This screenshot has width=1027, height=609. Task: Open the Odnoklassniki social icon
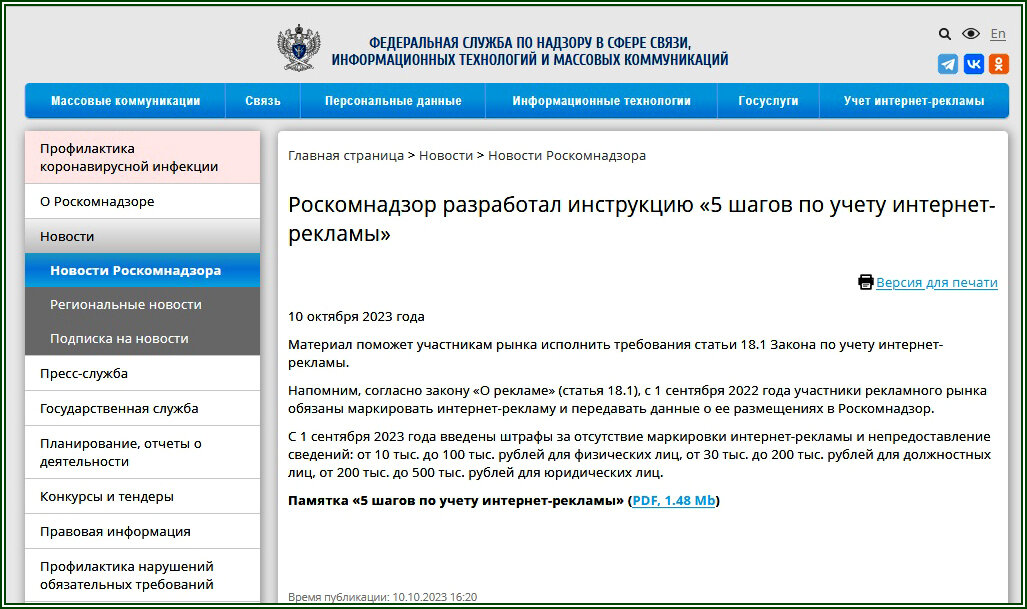999,64
